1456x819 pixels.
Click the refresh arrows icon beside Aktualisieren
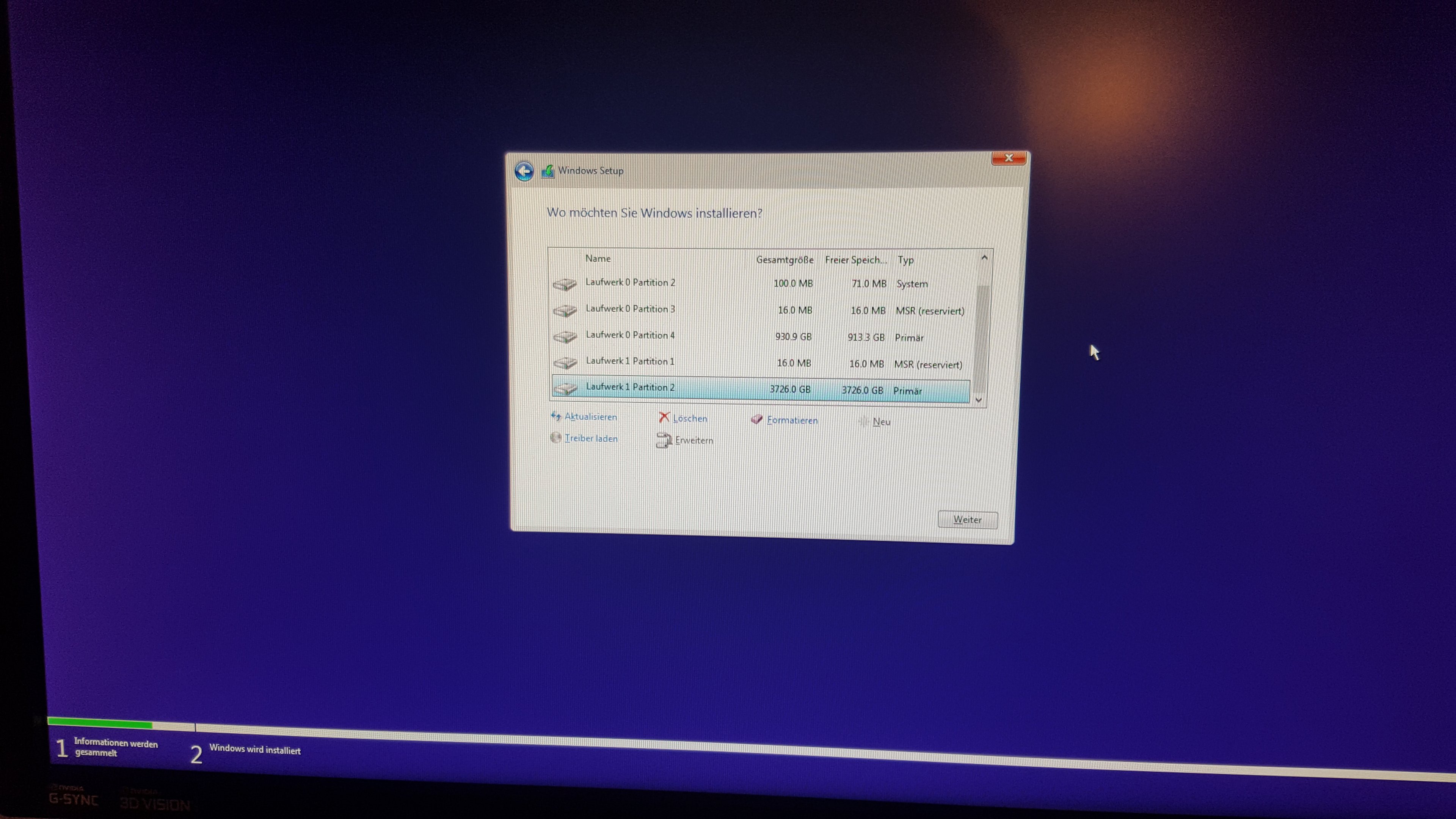(x=555, y=417)
